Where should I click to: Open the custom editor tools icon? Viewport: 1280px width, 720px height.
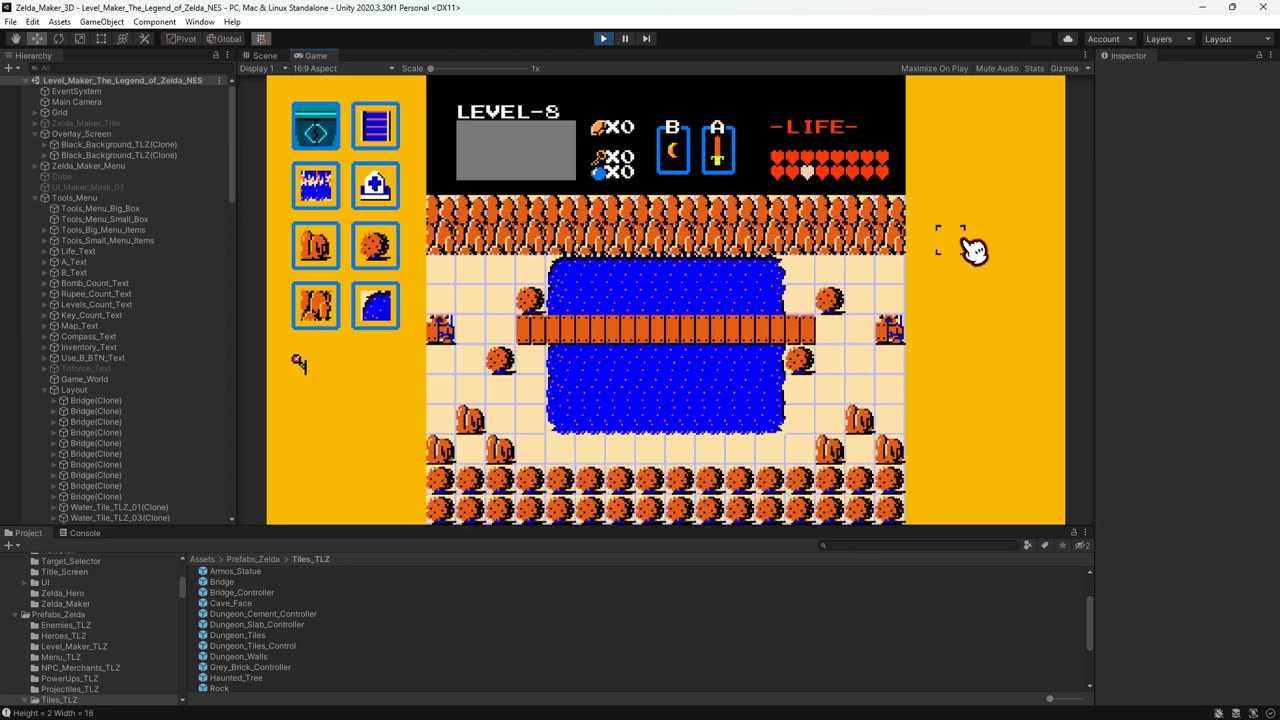point(144,39)
